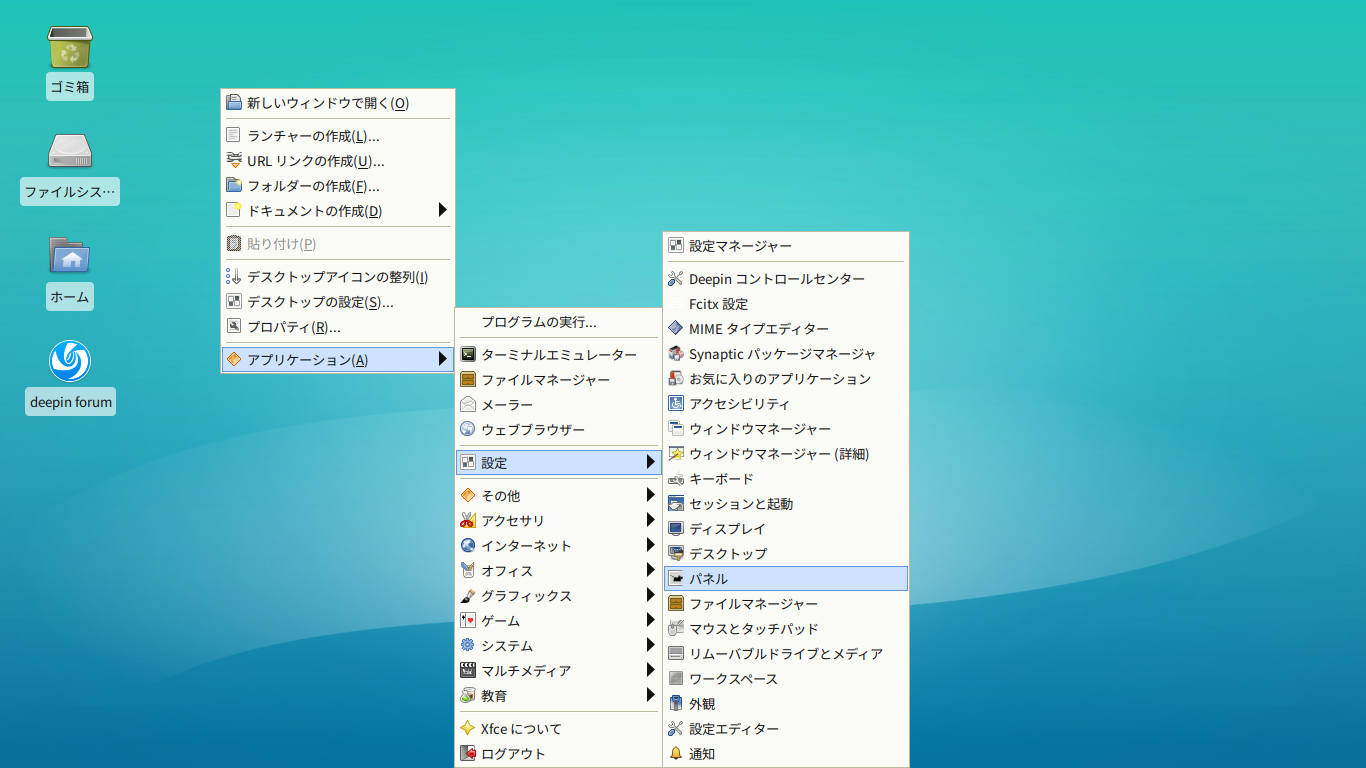The width and height of the screenshot is (1366, 768).
Task: Open Deepin コントロールセンター
Action: (x=786, y=279)
